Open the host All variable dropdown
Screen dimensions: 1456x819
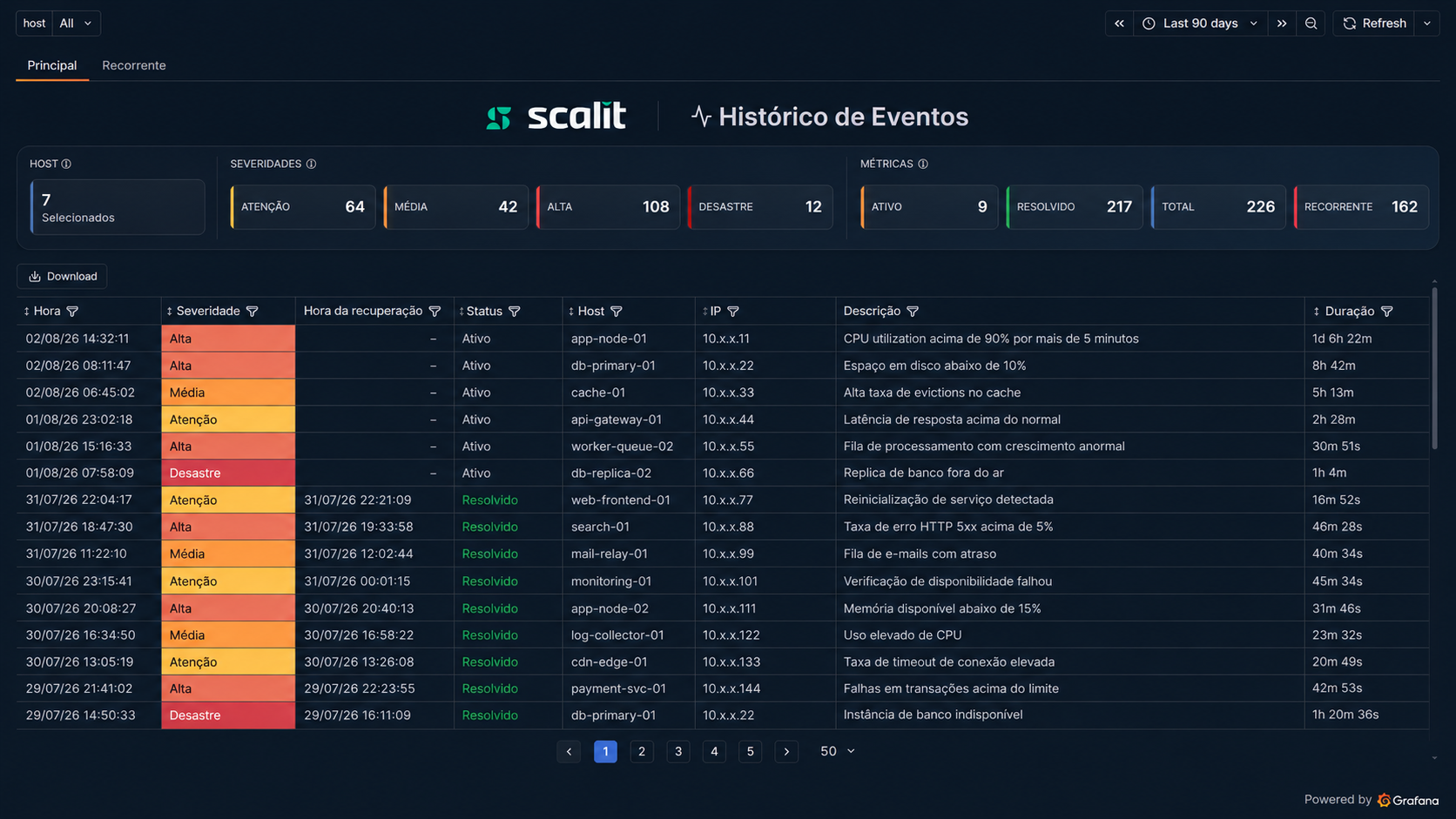point(76,23)
